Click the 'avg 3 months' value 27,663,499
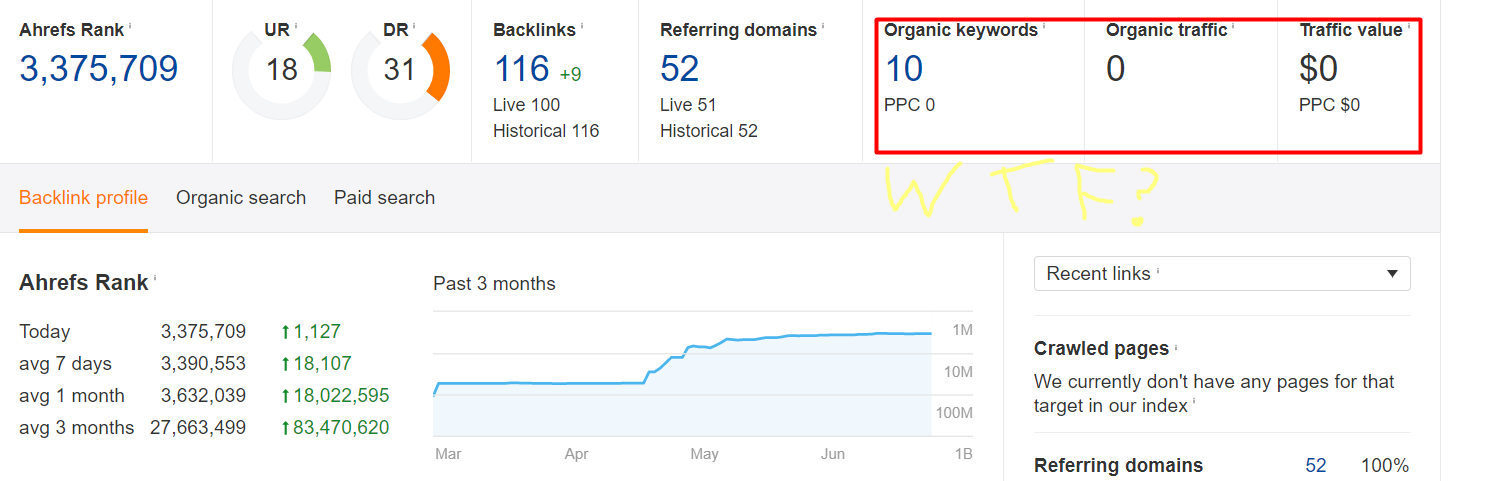 198,428
